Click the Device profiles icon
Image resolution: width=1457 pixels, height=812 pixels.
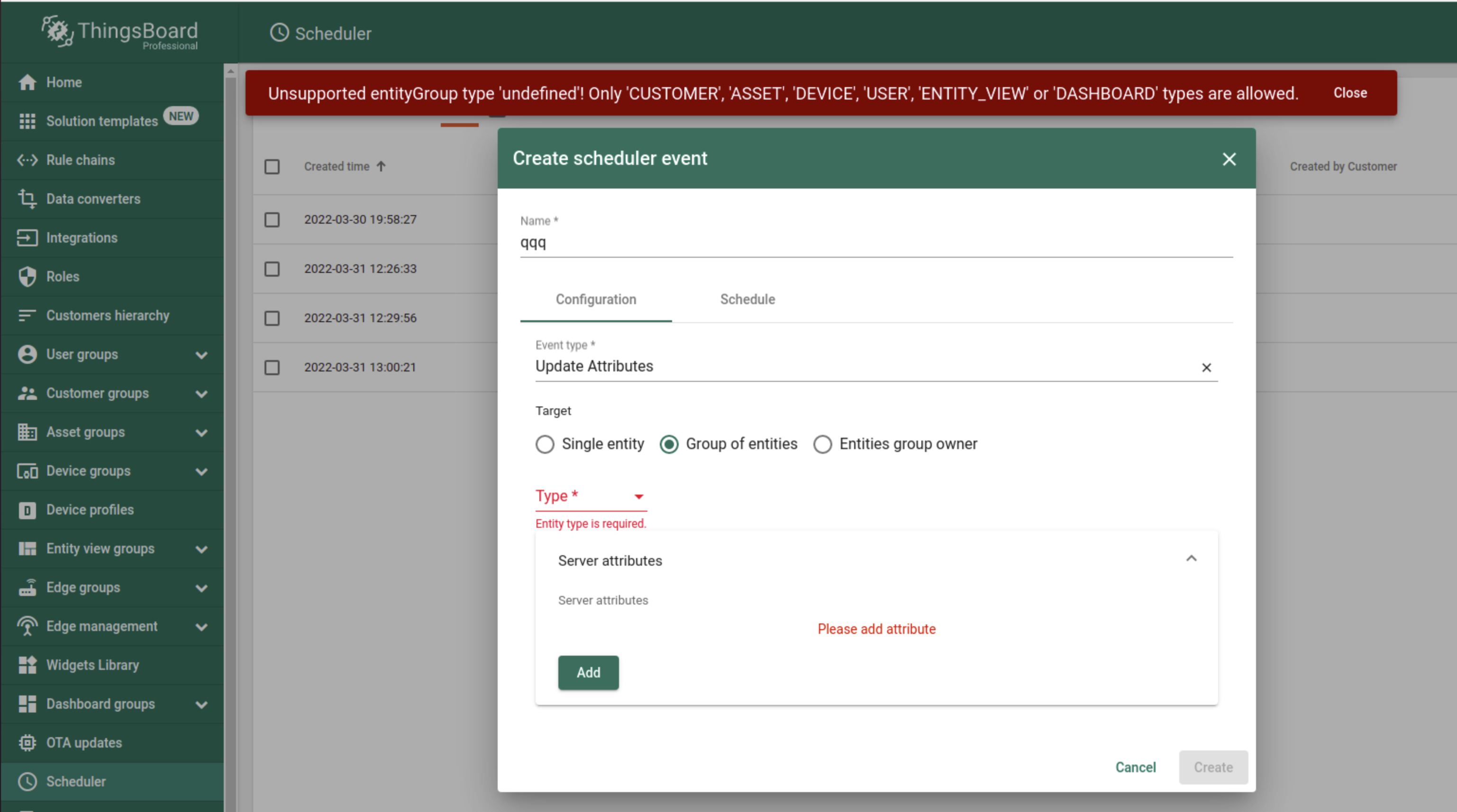pyautogui.click(x=27, y=510)
